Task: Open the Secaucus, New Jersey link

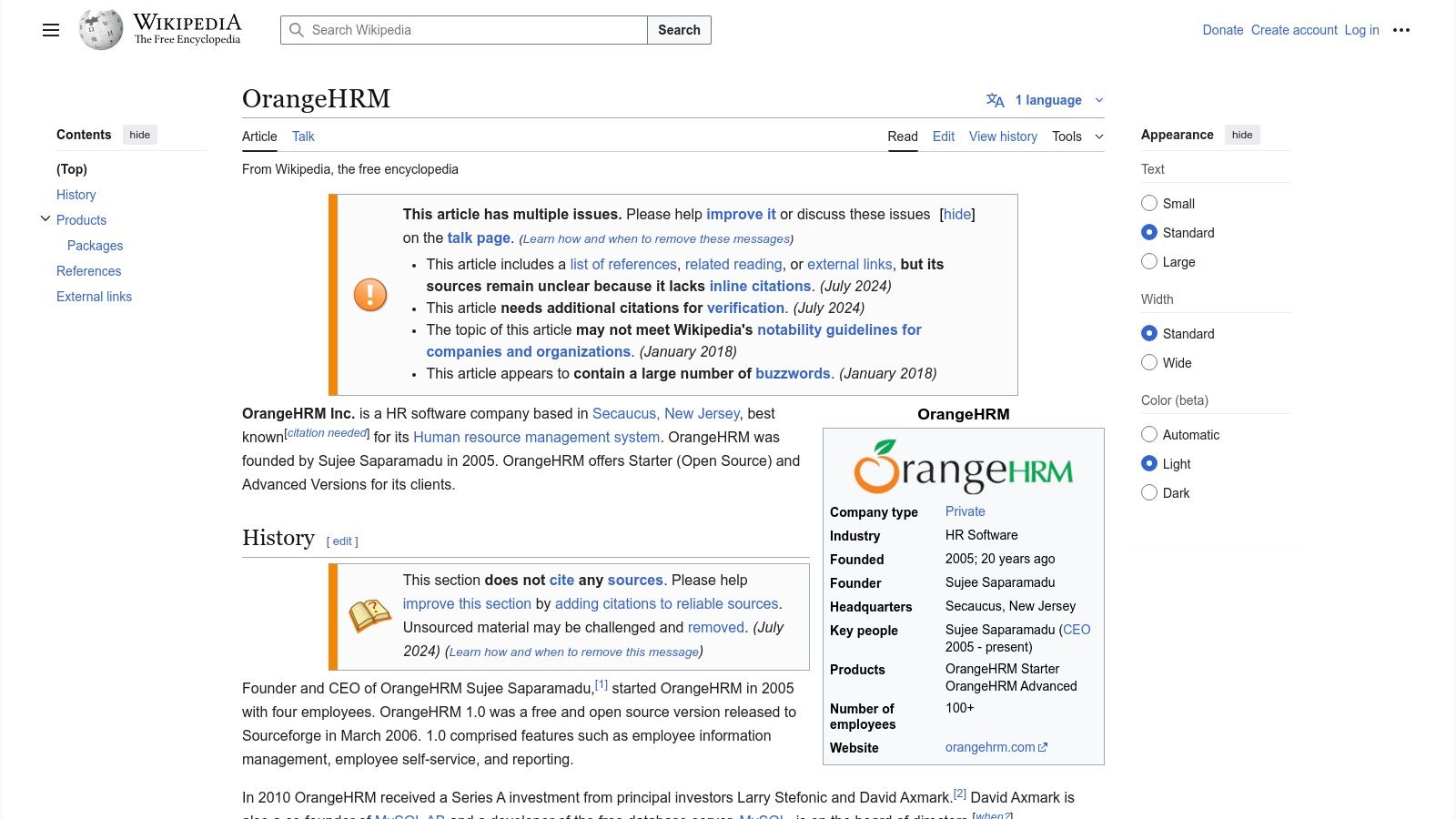Action: (x=666, y=413)
